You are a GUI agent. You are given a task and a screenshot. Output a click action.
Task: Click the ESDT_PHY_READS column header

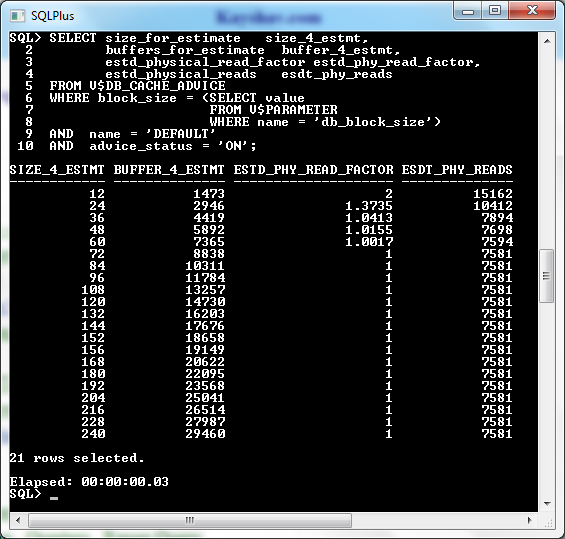457,170
